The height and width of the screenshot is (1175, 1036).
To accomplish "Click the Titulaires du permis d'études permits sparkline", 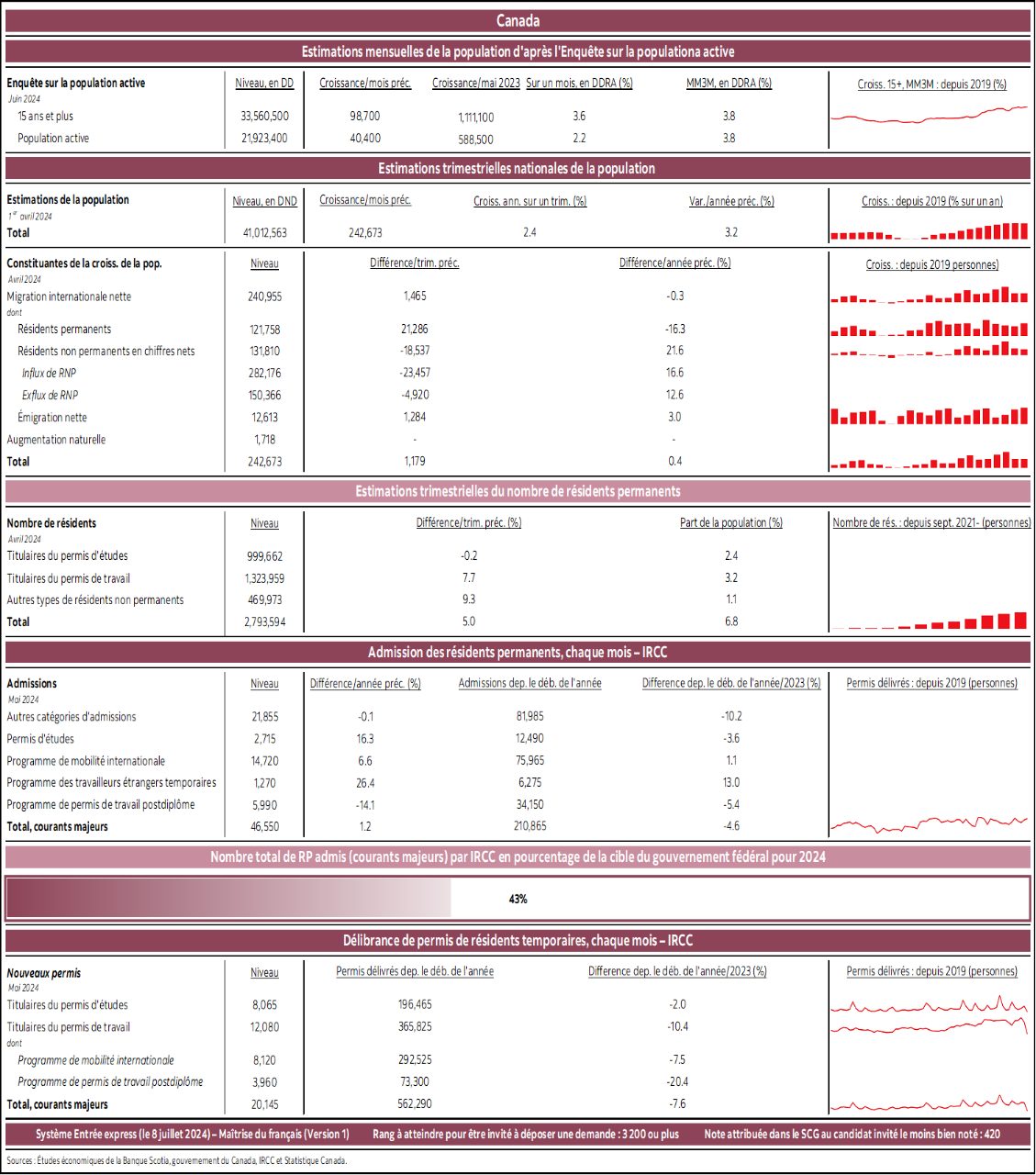I will (x=930, y=1004).
